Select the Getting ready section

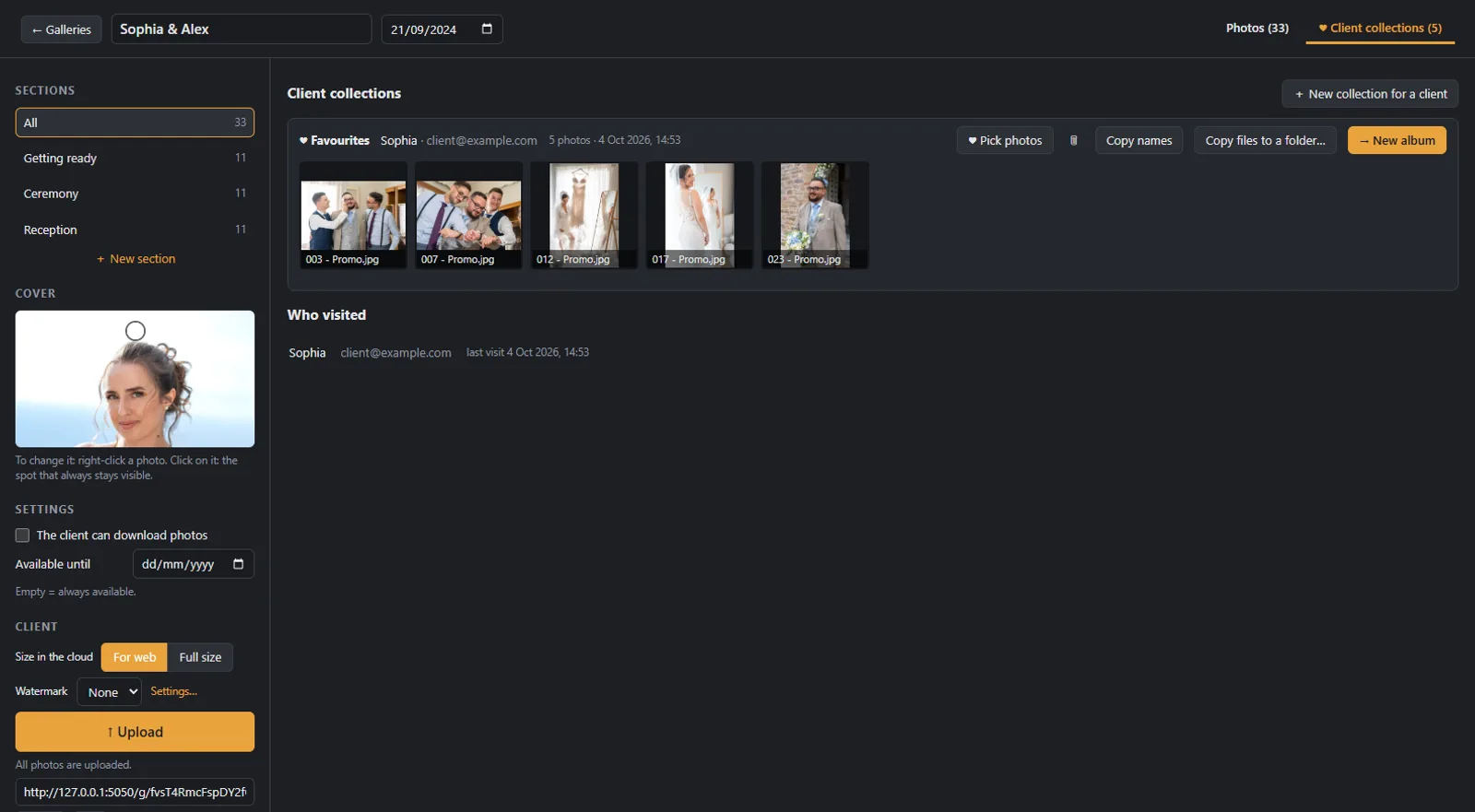(135, 159)
